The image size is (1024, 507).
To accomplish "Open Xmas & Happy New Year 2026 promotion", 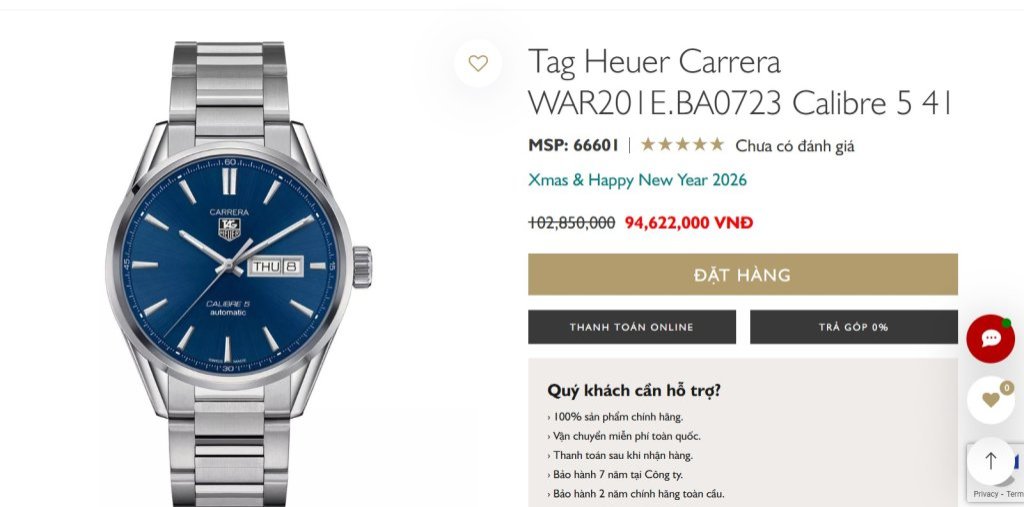I will [637, 180].
